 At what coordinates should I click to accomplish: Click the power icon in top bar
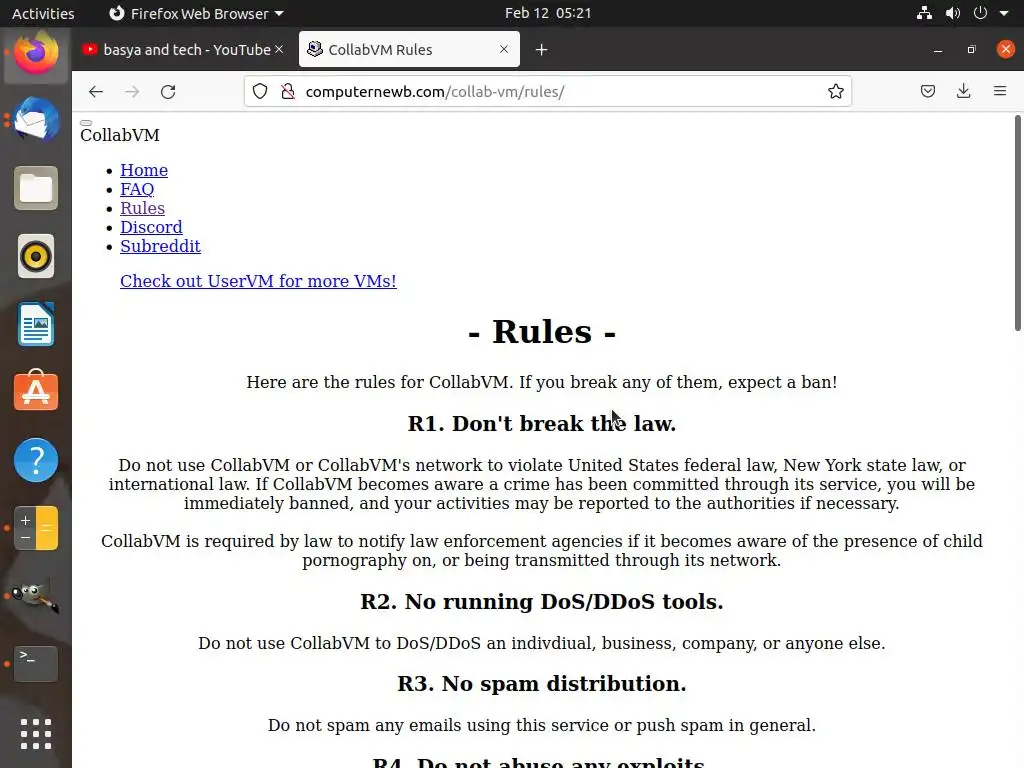tap(980, 13)
